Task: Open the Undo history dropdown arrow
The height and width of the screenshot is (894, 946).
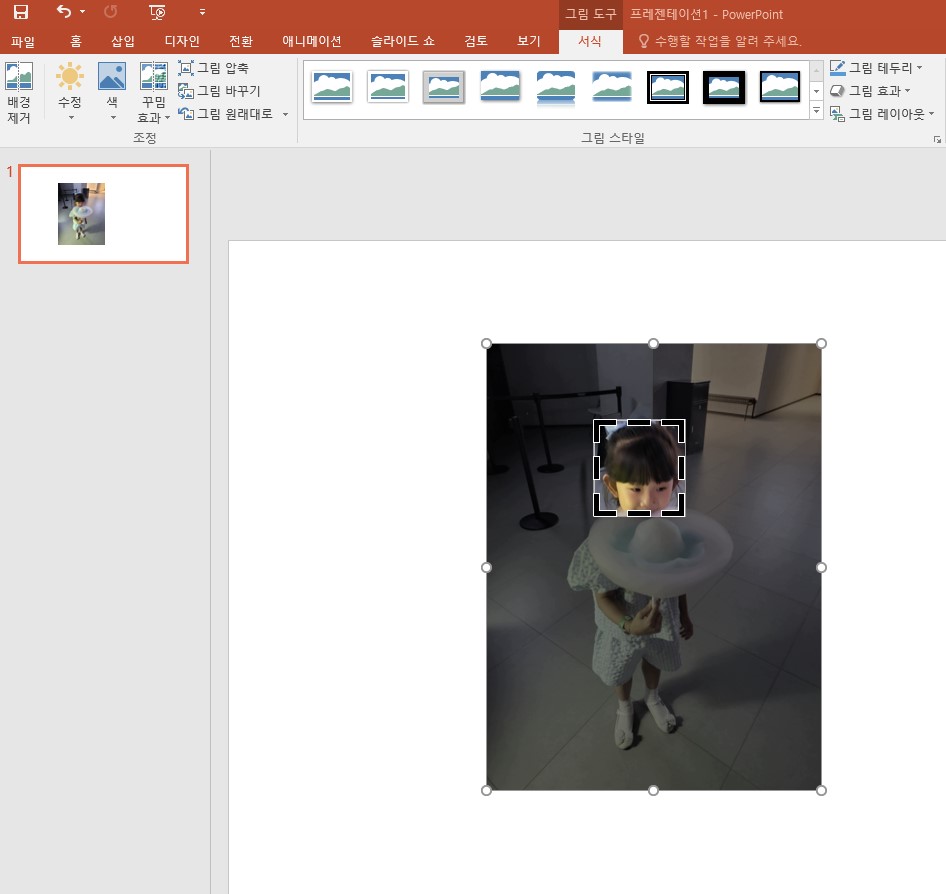Action: (x=83, y=12)
